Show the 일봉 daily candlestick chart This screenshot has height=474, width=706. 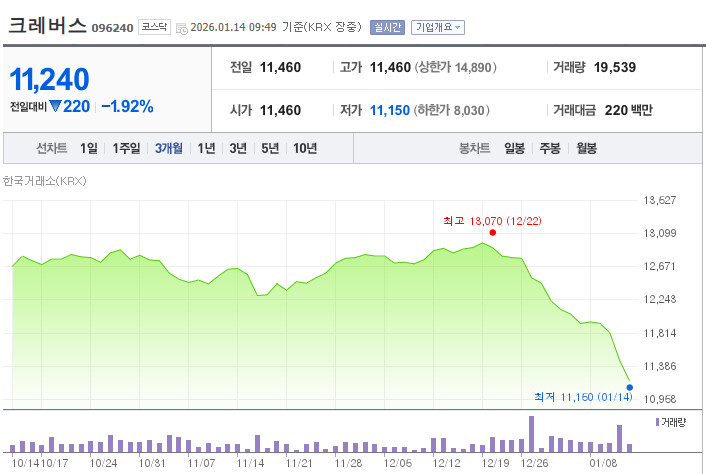[x=514, y=148]
